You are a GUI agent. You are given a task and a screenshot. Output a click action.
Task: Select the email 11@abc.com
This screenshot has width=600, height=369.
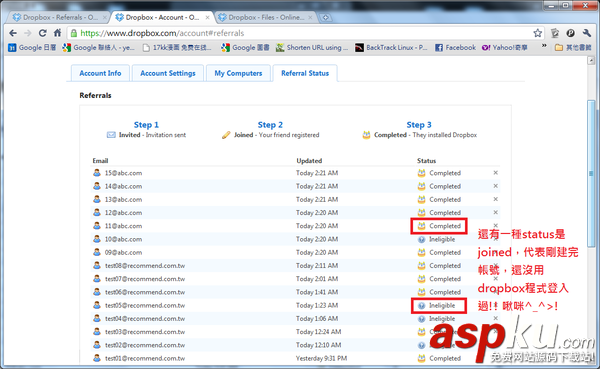pos(123,226)
